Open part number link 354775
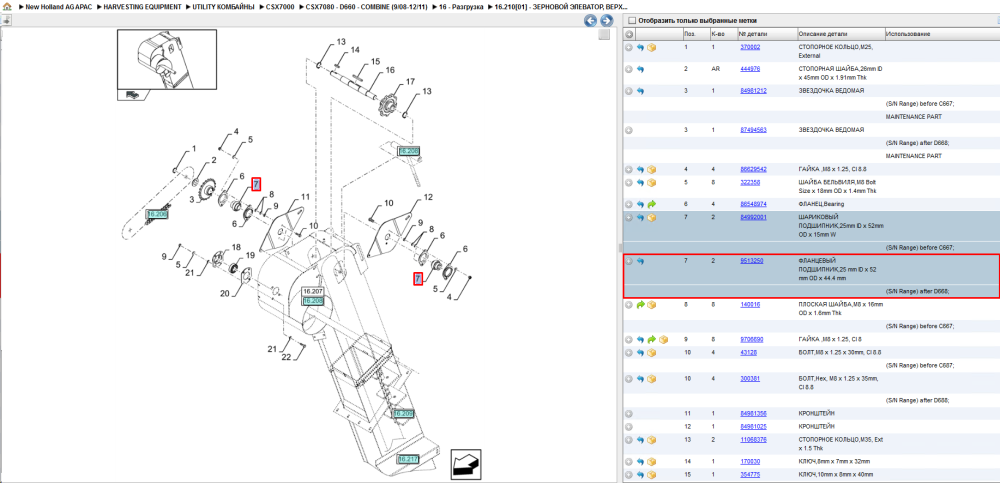Viewport: 1000px width, 483px height. pos(750,475)
